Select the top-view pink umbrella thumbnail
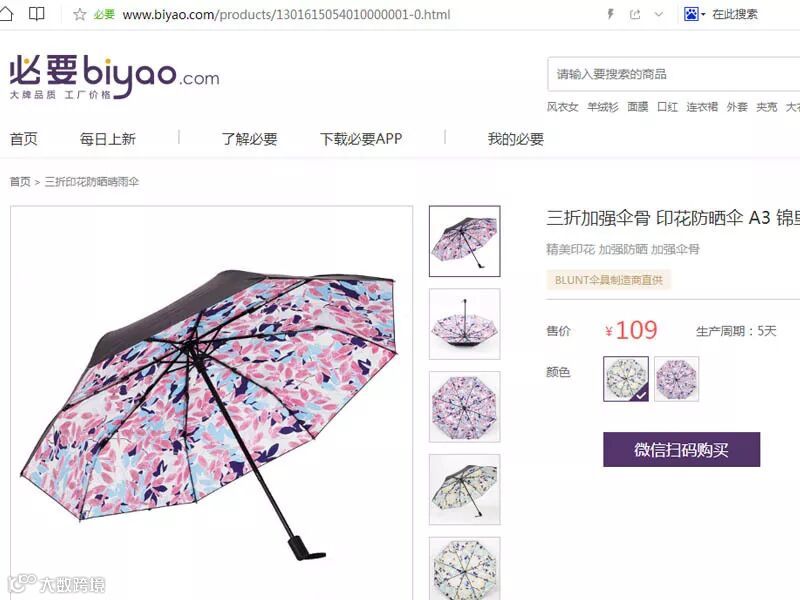Image resolution: width=800 pixels, height=600 pixels. (x=465, y=407)
